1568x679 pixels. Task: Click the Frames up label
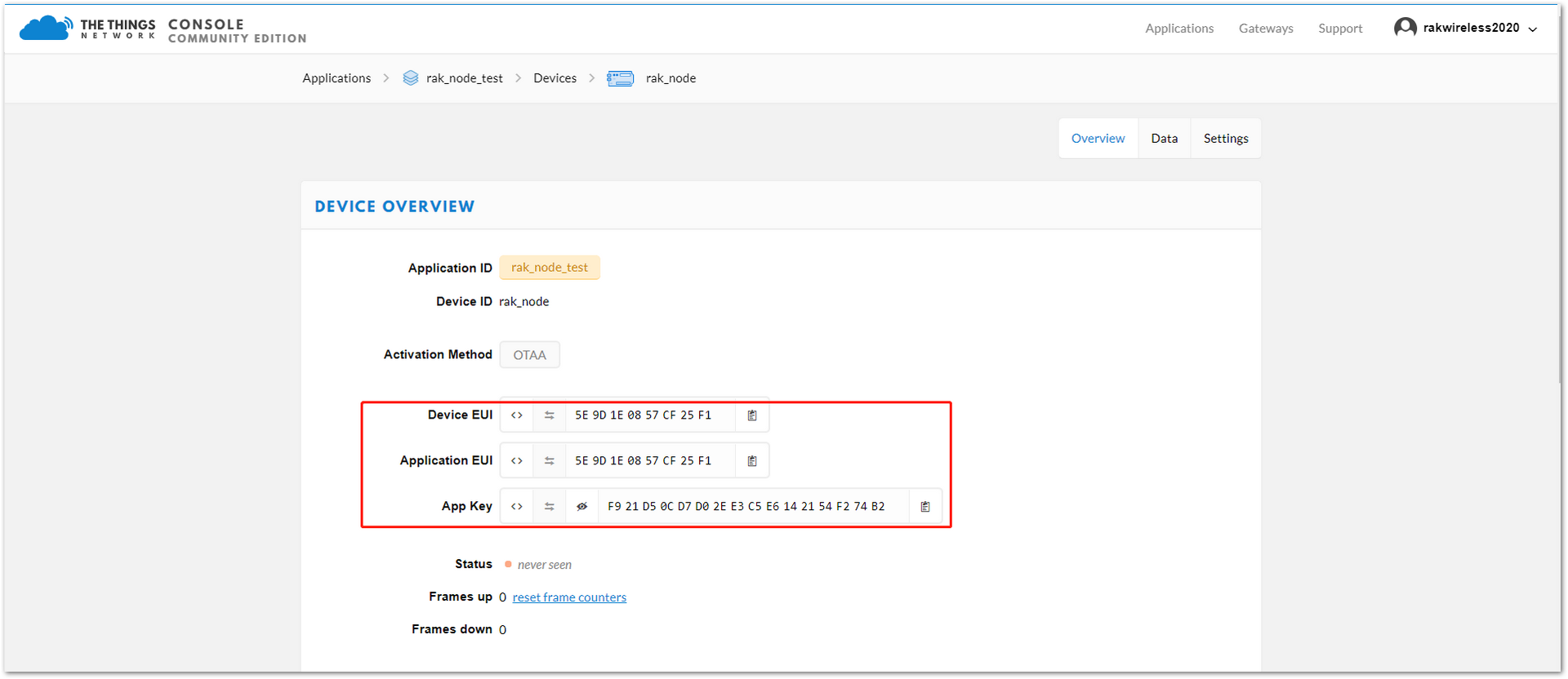click(461, 597)
